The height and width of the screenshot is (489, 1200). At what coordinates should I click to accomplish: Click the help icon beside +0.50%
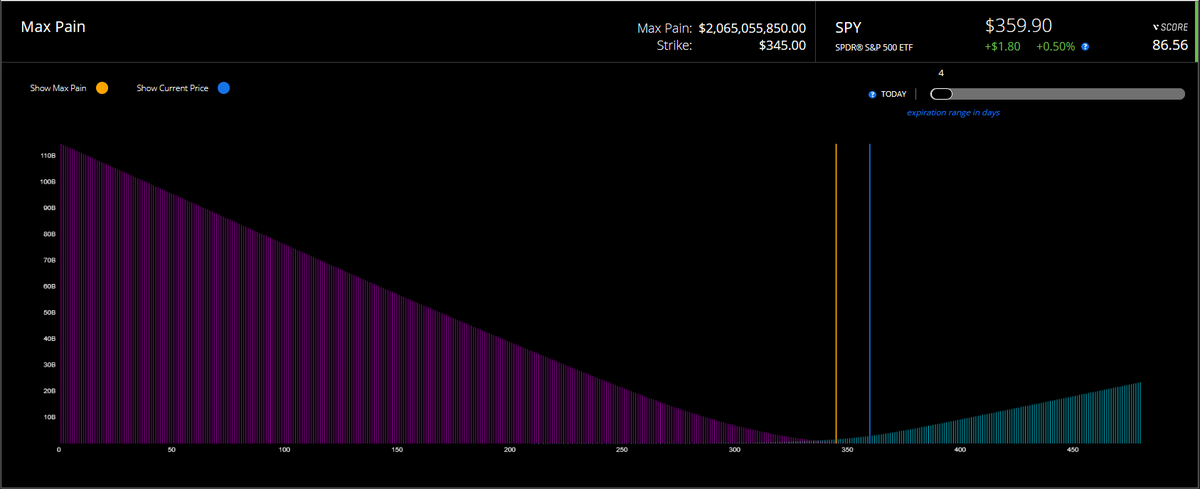pos(1085,47)
